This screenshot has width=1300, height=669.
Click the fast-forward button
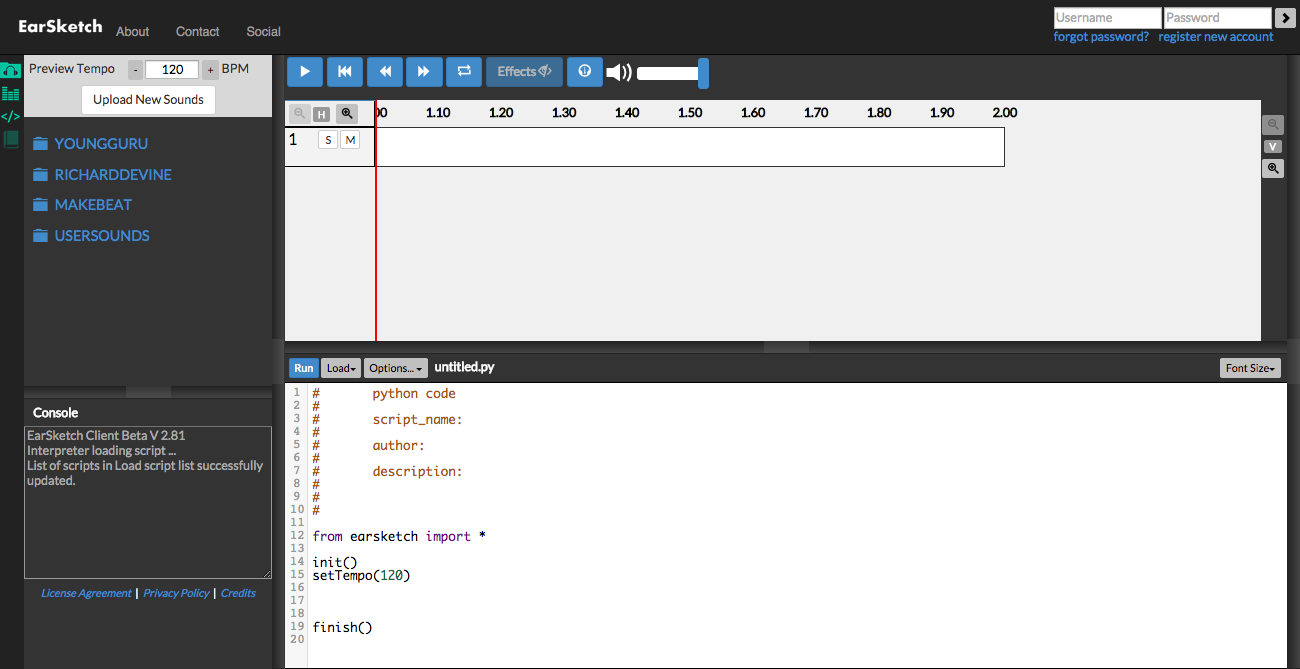click(424, 72)
